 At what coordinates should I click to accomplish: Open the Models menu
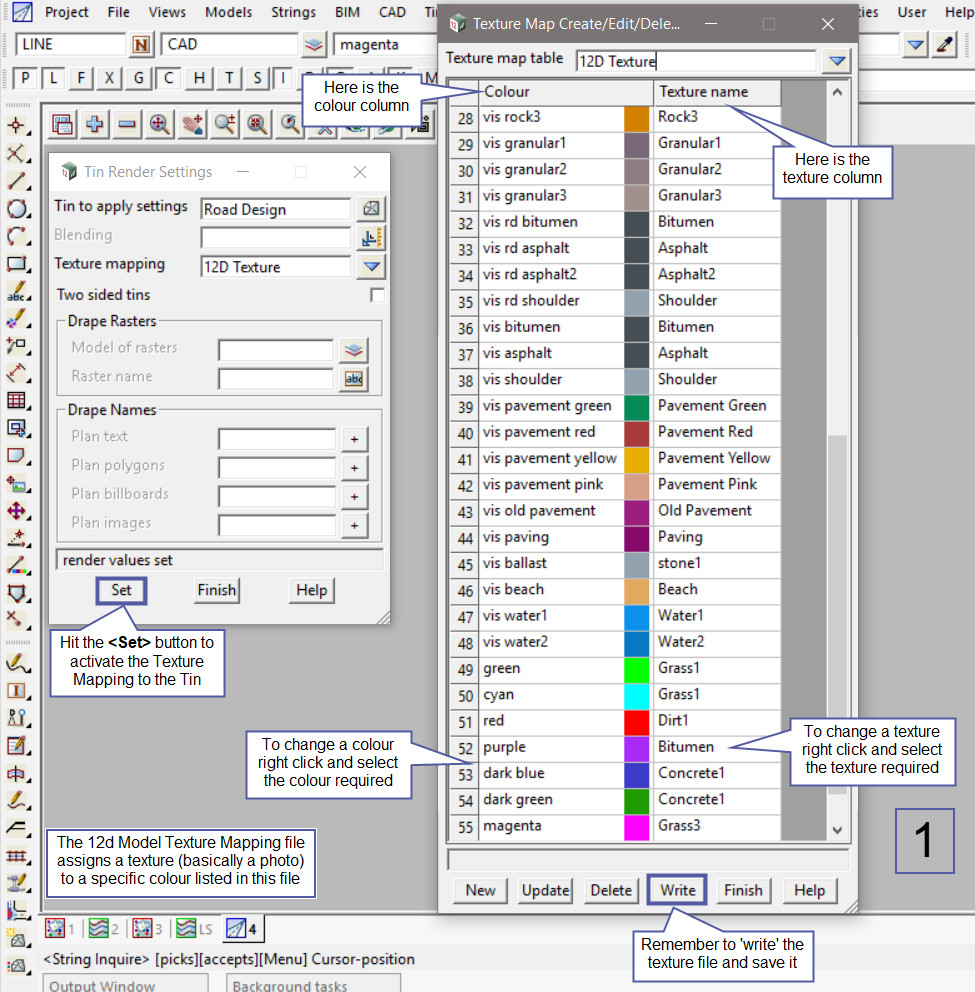pyautogui.click(x=228, y=12)
